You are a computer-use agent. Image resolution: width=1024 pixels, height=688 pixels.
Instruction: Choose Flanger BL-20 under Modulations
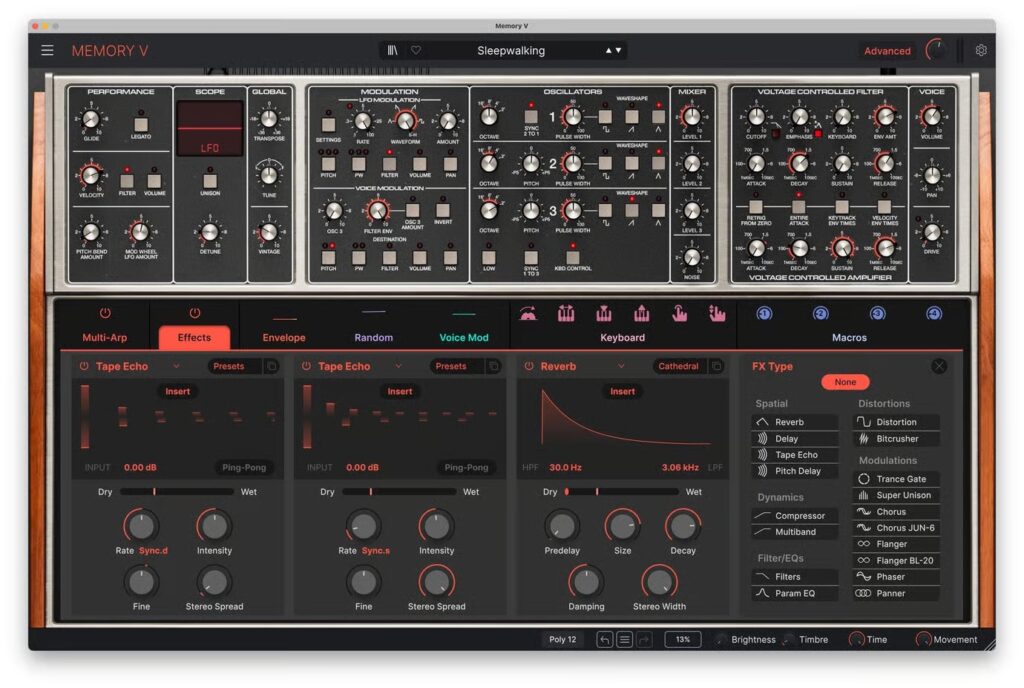pos(897,560)
